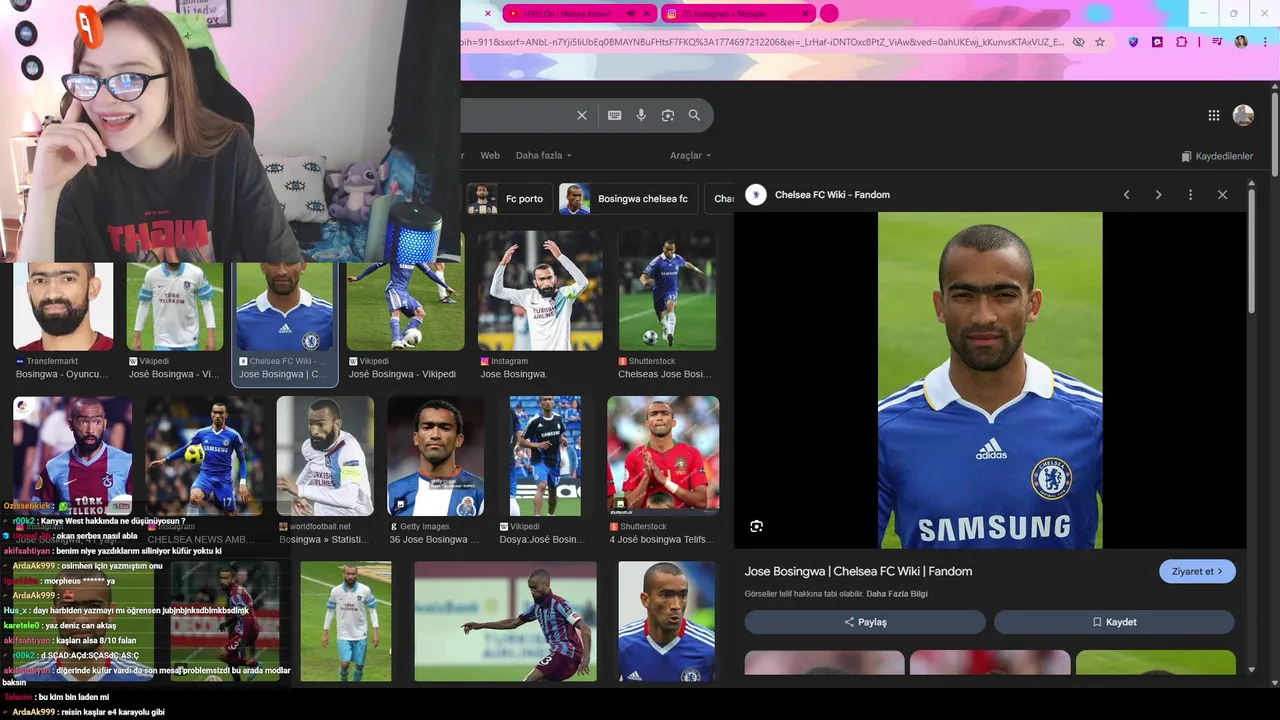Click the crossed-eye icon in address bar
This screenshot has width=1280, height=720.
click(x=1078, y=42)
